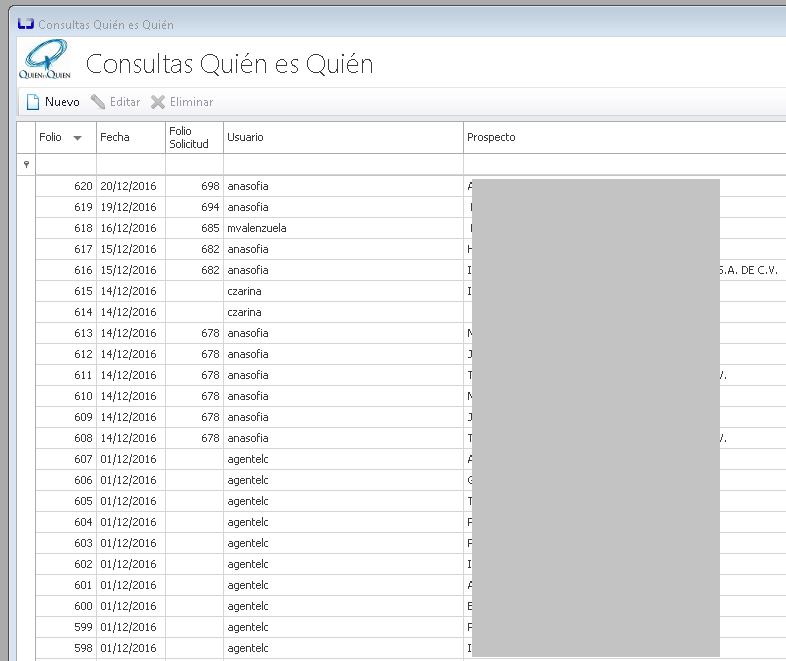Select row with Folio 598

[x=411, y=648]
